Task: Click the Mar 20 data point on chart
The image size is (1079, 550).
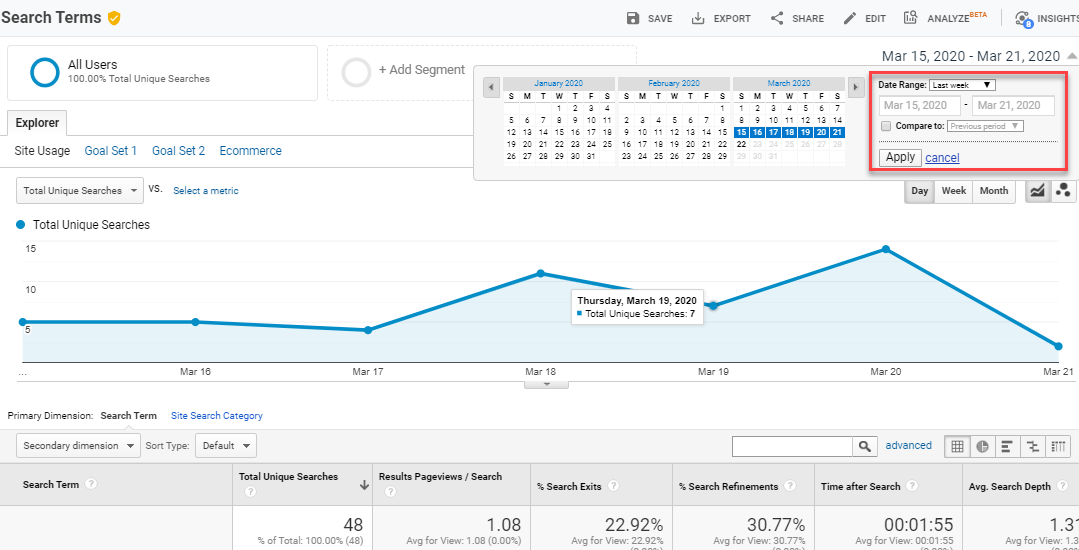Action: pyautogui.click(x=885, y=249)
